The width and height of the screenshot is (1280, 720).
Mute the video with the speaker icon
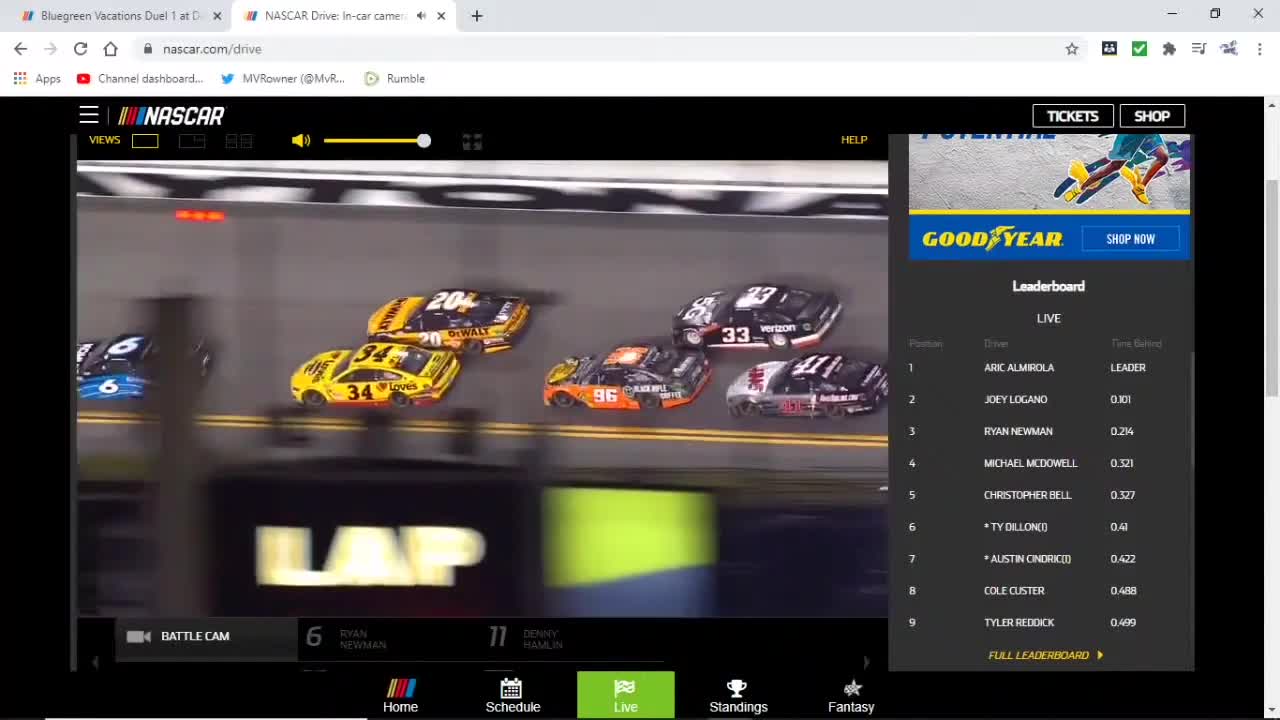pos(301,141)
